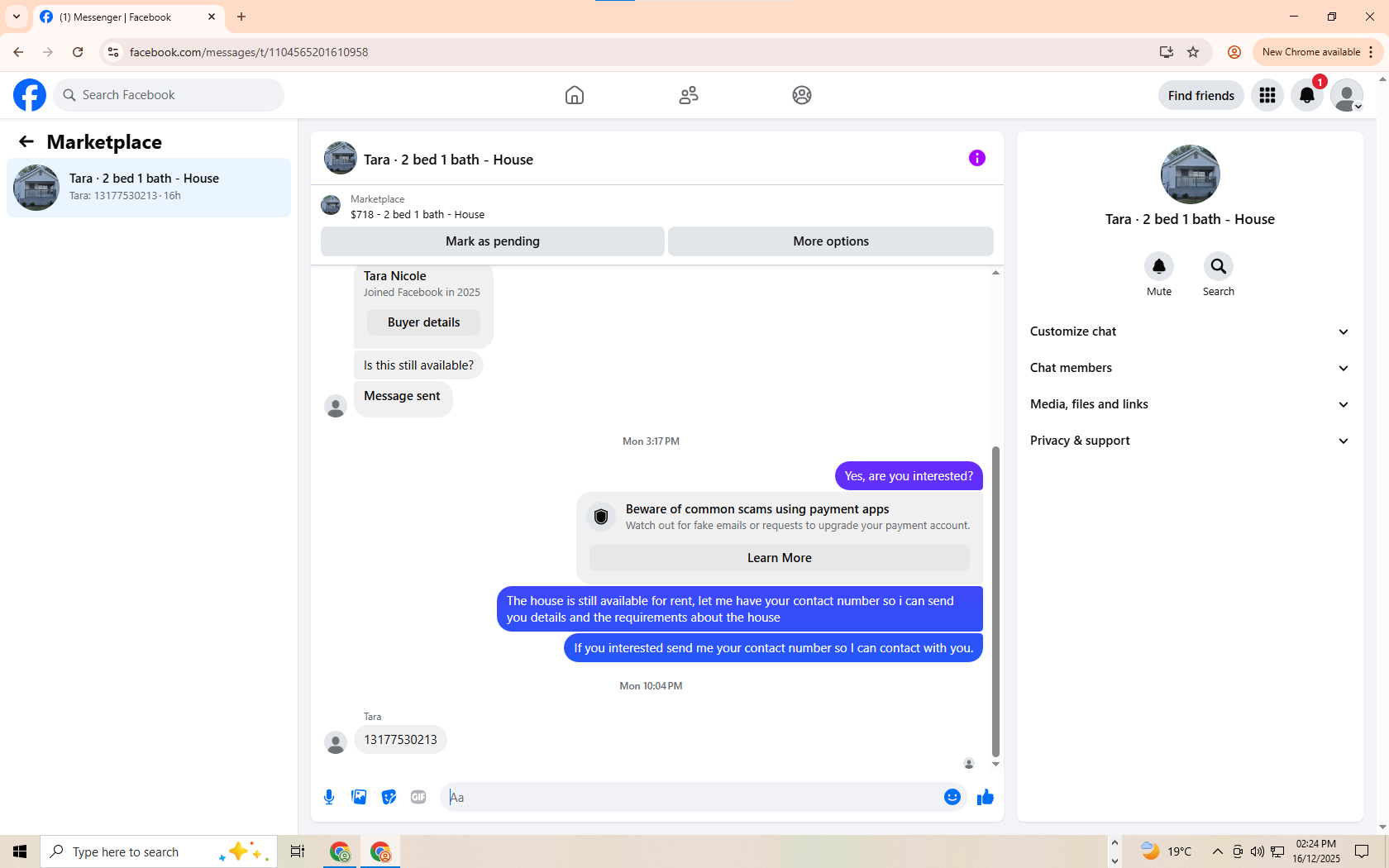This screenshot has width=1389, height=868.
Task: Open the Friends icon in top navigation
Action: point(689,95)
